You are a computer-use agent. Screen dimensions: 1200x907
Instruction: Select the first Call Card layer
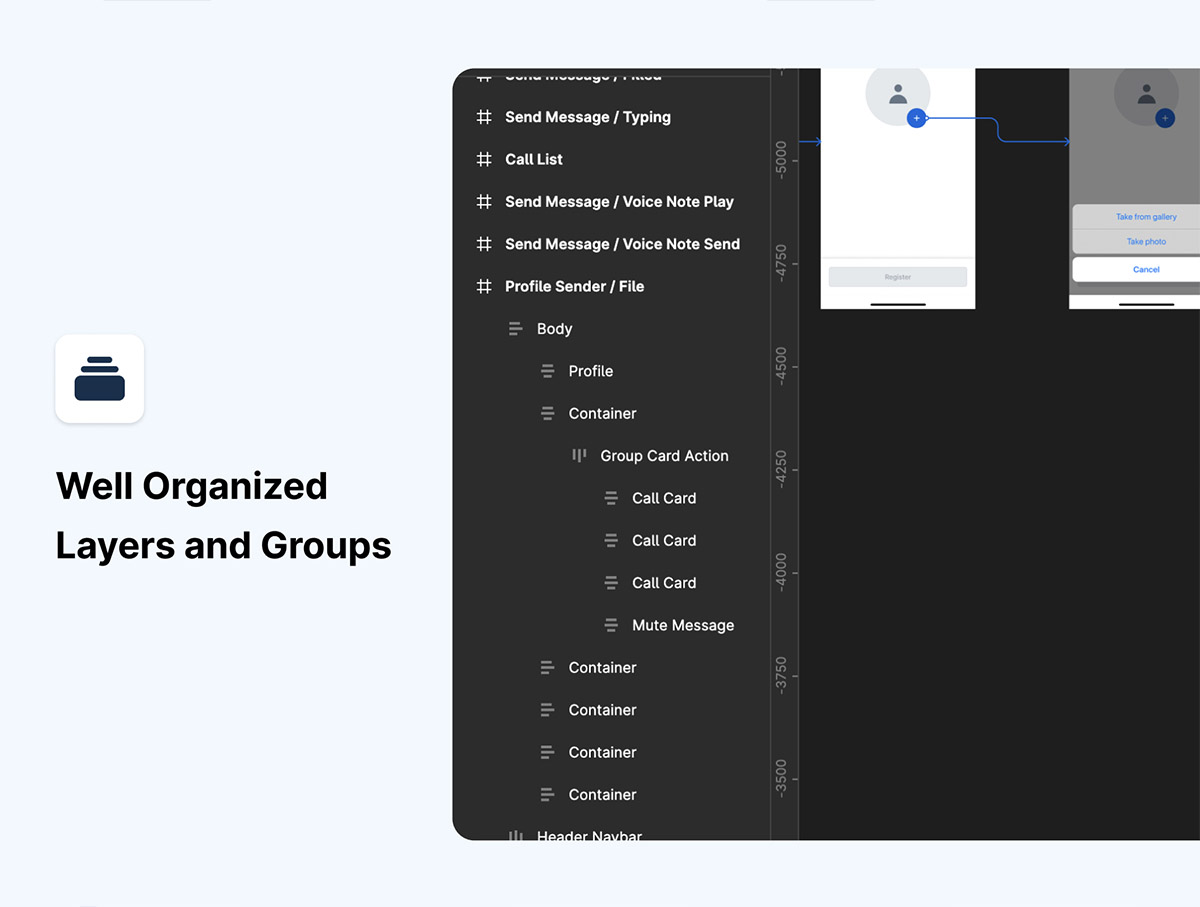click(664, 498)
